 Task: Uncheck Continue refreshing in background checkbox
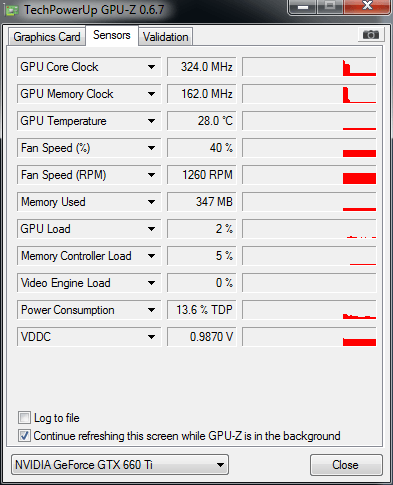(x=24, y=436)
